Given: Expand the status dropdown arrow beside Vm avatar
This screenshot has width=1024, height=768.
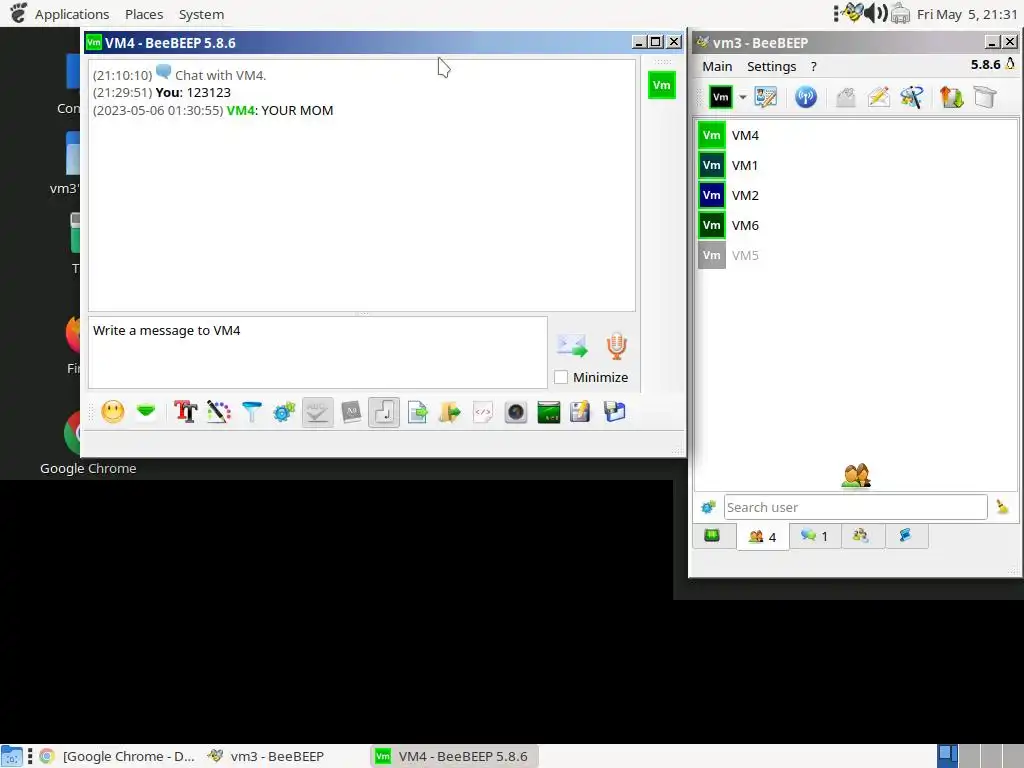Looking at the screenshot, I should [743, 97].
